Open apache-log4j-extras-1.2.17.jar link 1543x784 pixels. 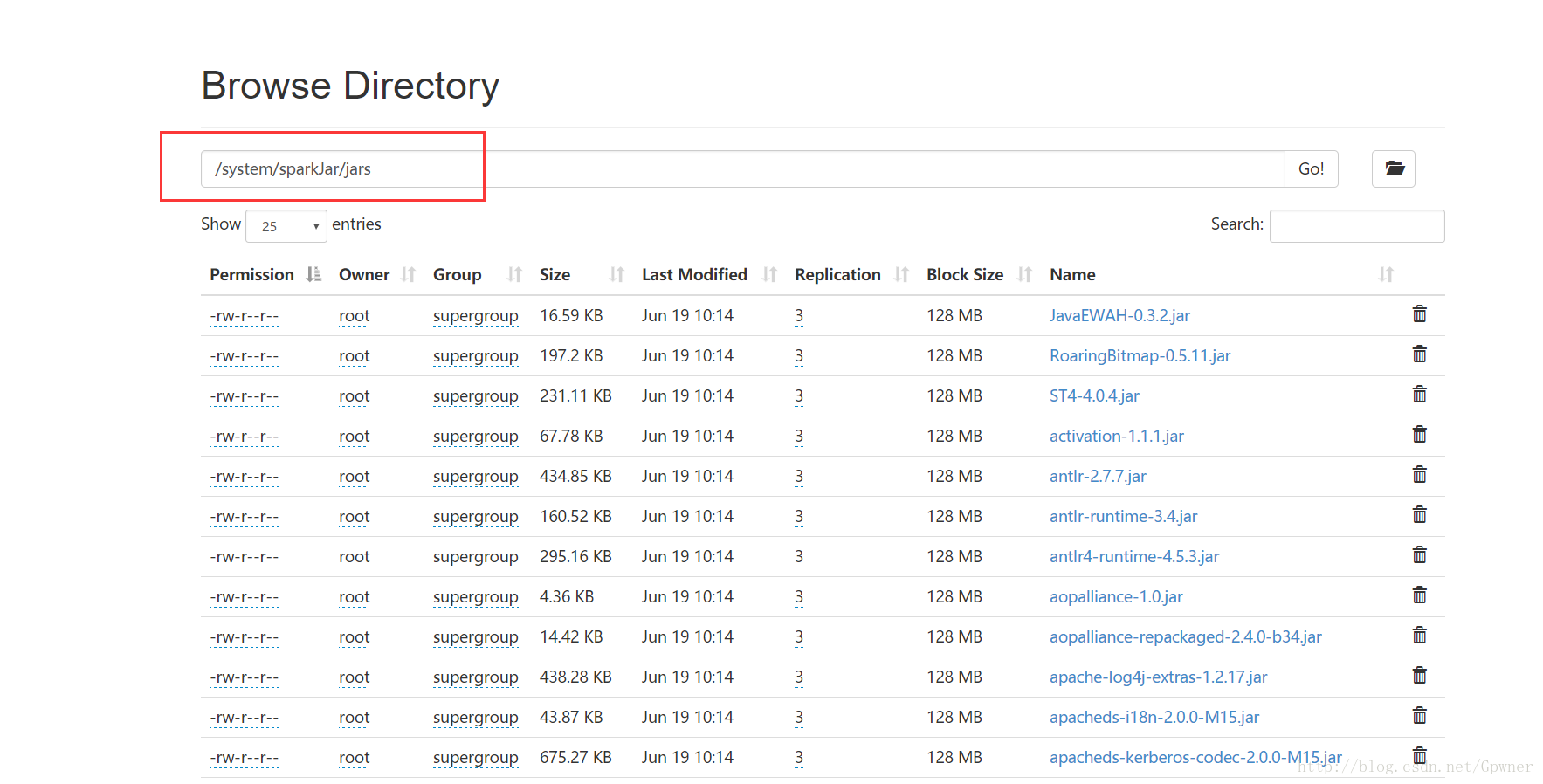[x=1158, y=677]
